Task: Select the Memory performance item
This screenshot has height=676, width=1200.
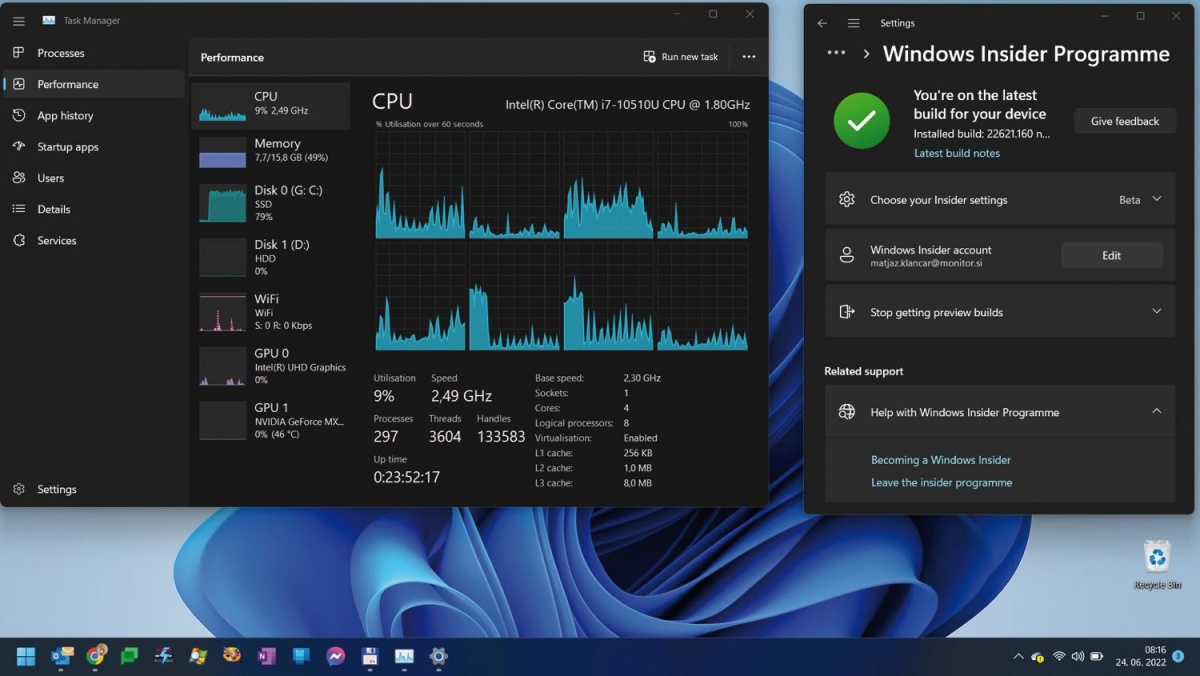Action: coord(271,151)
